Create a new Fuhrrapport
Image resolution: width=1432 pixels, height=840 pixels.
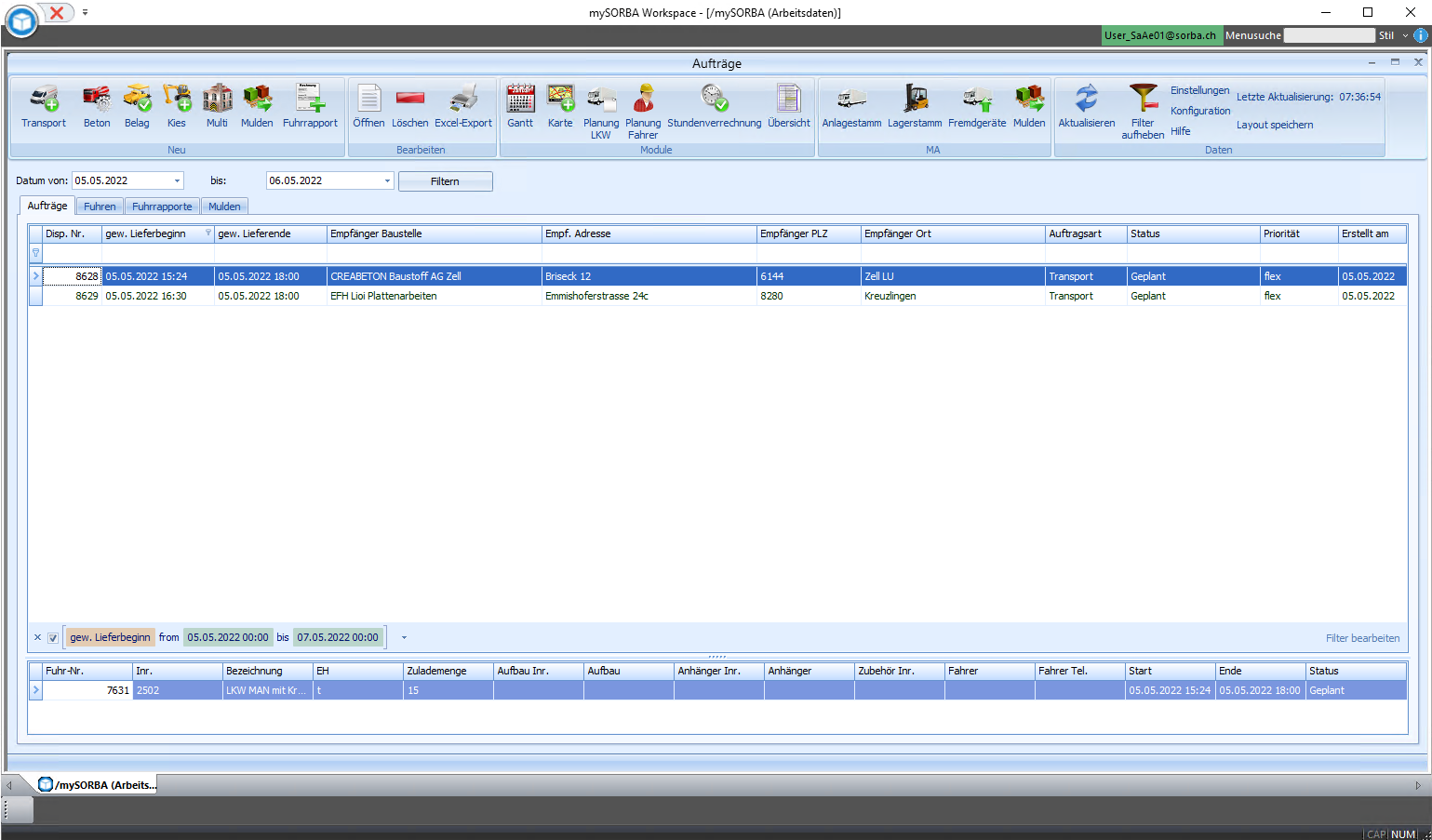[x=310, y=107]
